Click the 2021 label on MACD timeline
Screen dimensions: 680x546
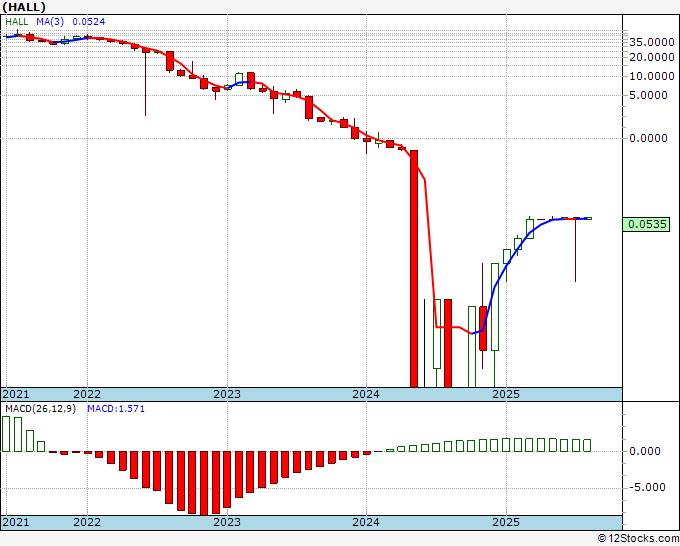click(16, 522)
